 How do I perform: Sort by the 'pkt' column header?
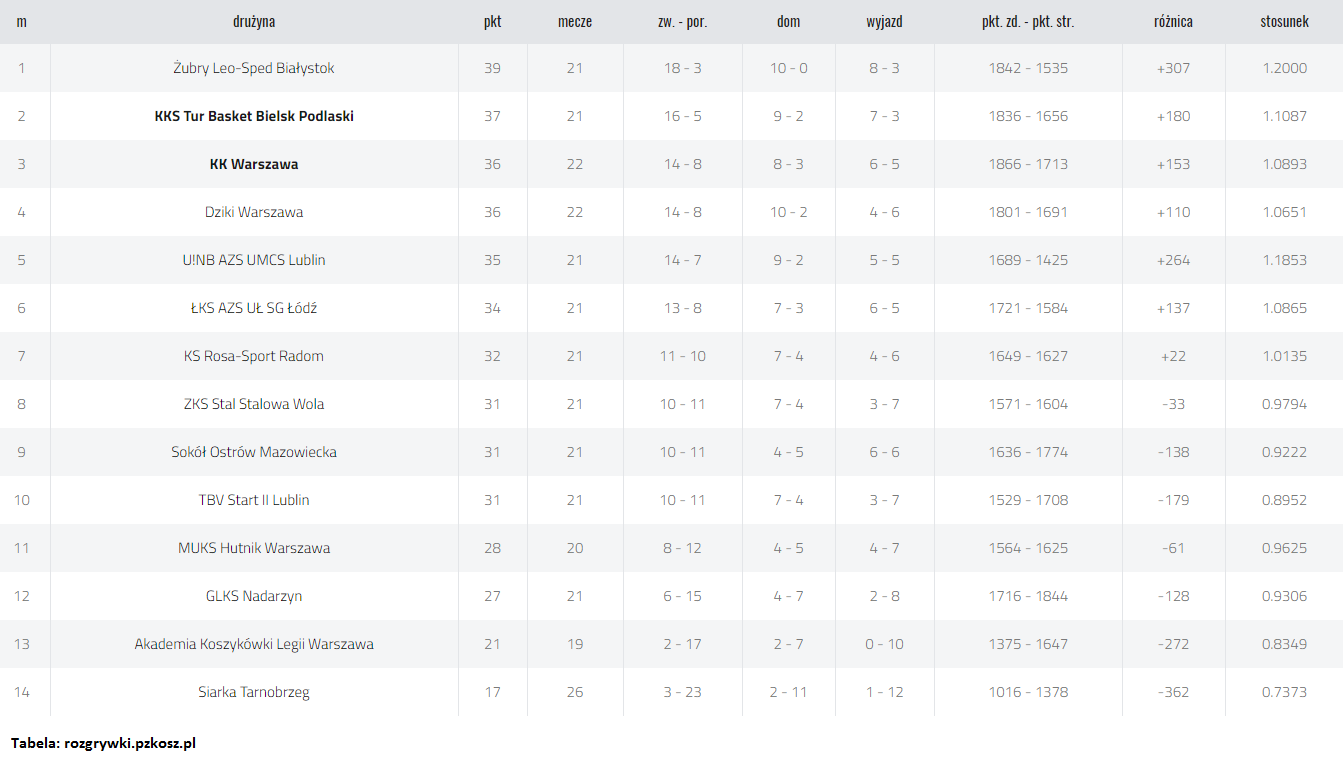click(492, 21)
